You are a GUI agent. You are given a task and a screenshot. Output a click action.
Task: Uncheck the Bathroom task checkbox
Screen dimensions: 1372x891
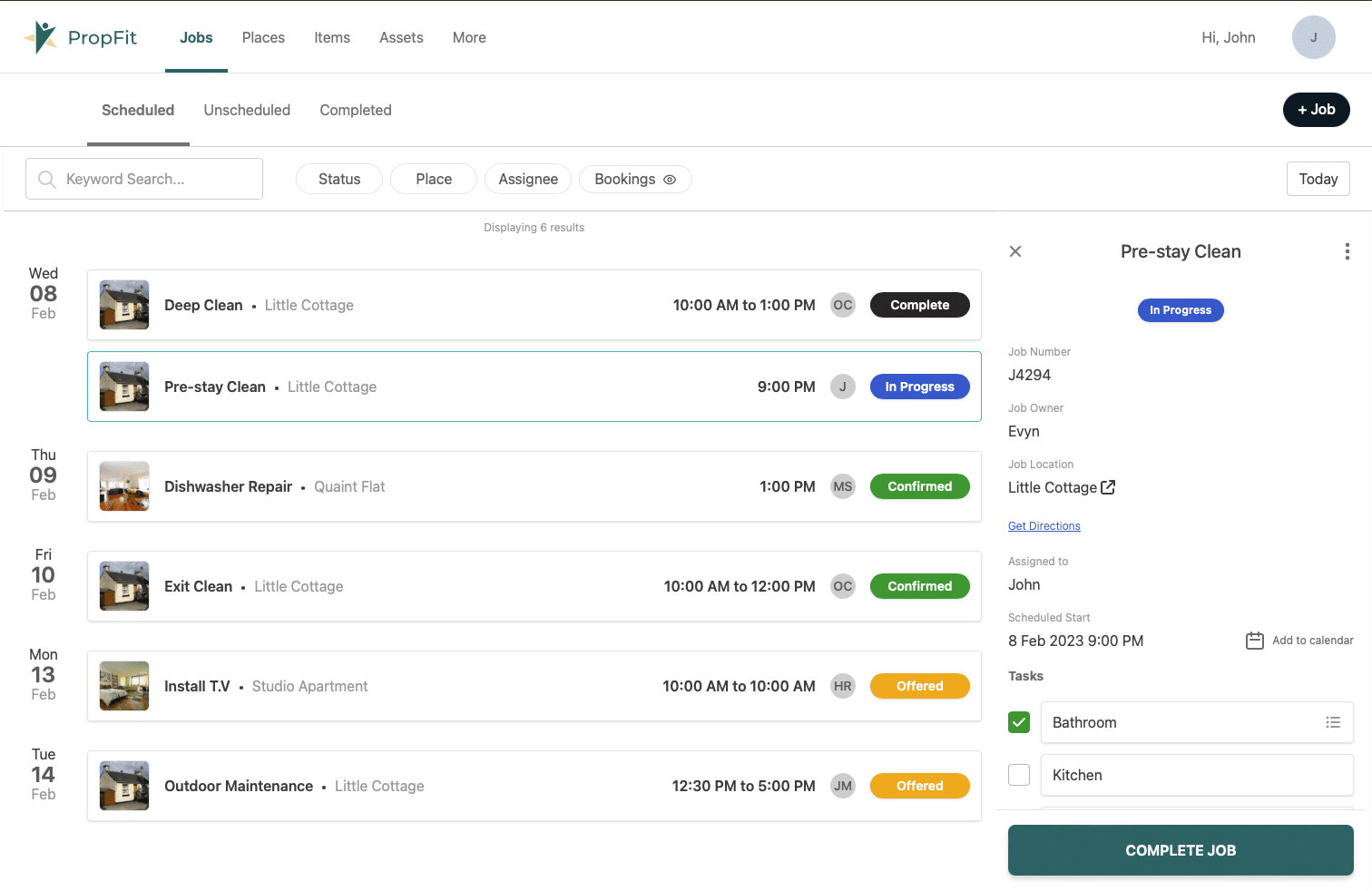tap(1019, 722)
